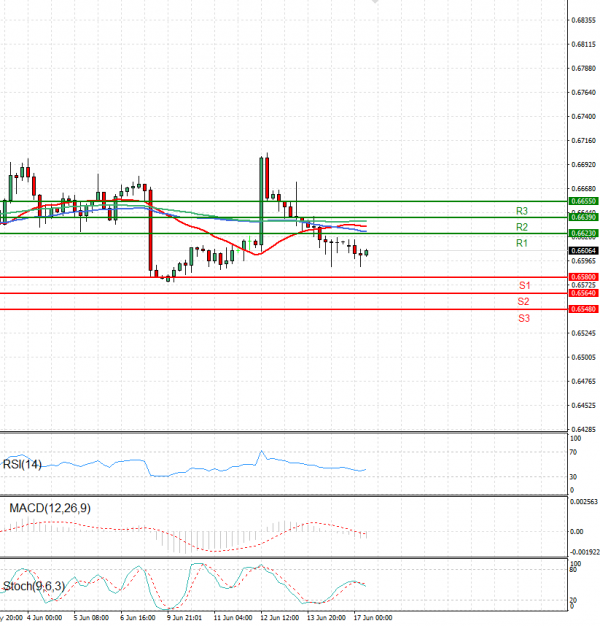600x626 pixels.
Task: Click the 6 Jun 16:00 time label
Action: click(x=138, y=618)
